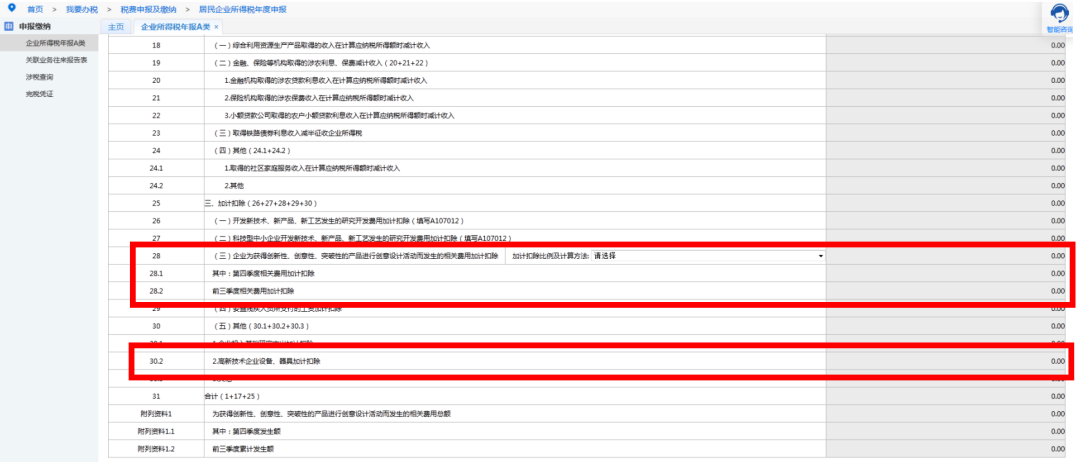Image resolution: width=1080 pixels, height=462 pixels.
Task: Open 完税凭证 in the sidebar
Action: [39, 94]
